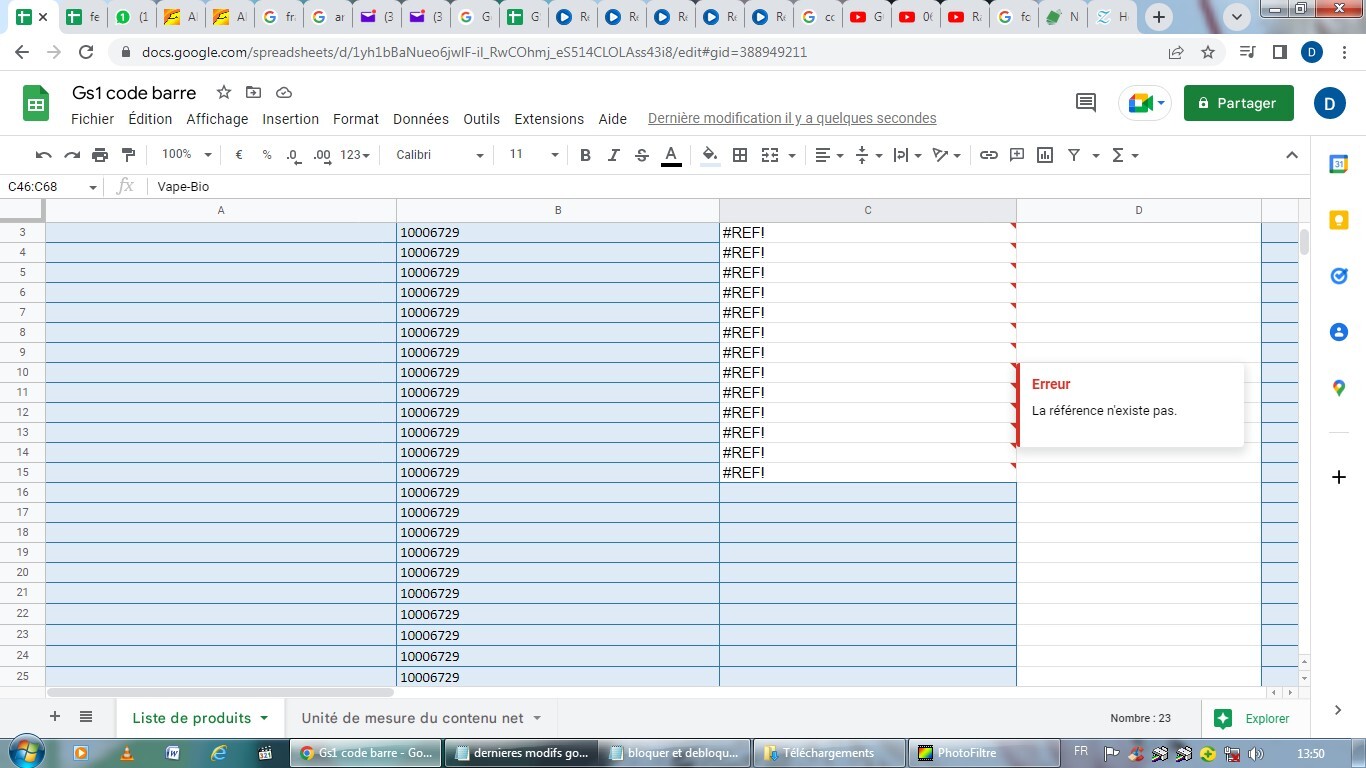Create a filter with funnel icon
The width and height of the screenshot is (1366, 768).
point(1074,155)
